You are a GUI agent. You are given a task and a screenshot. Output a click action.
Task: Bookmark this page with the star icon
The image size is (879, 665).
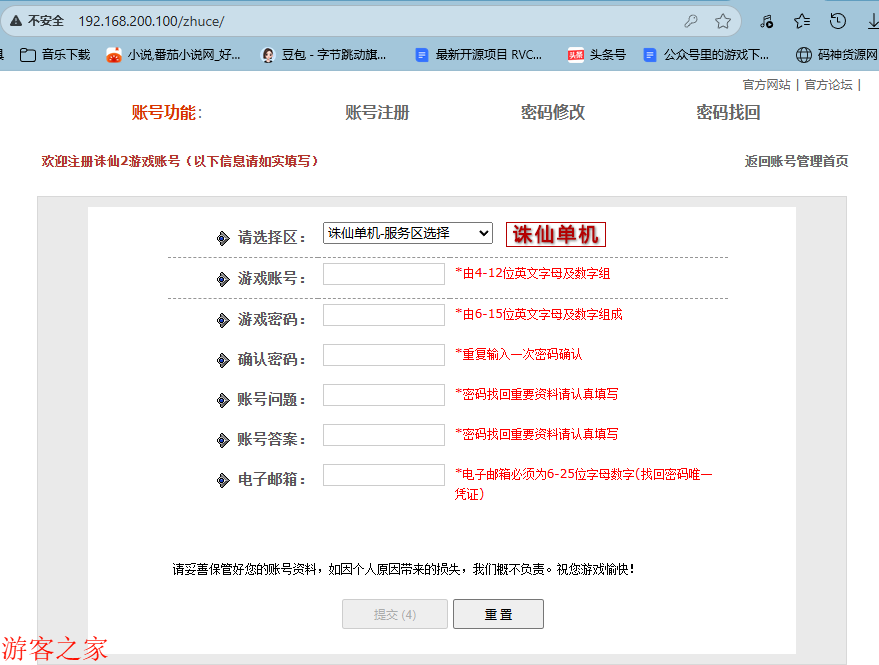point(723,21)
